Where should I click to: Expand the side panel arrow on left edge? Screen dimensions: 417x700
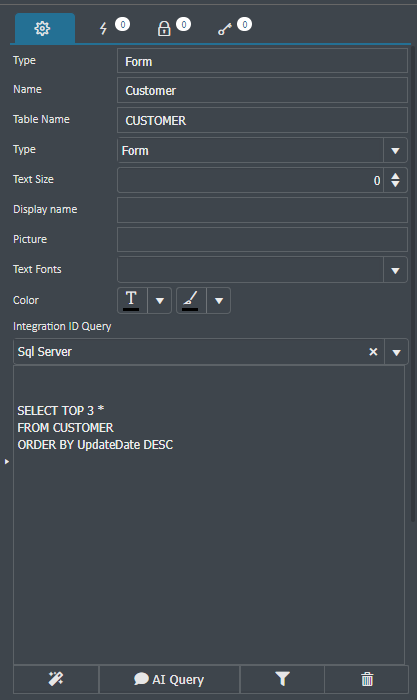[x=7, y=461]
